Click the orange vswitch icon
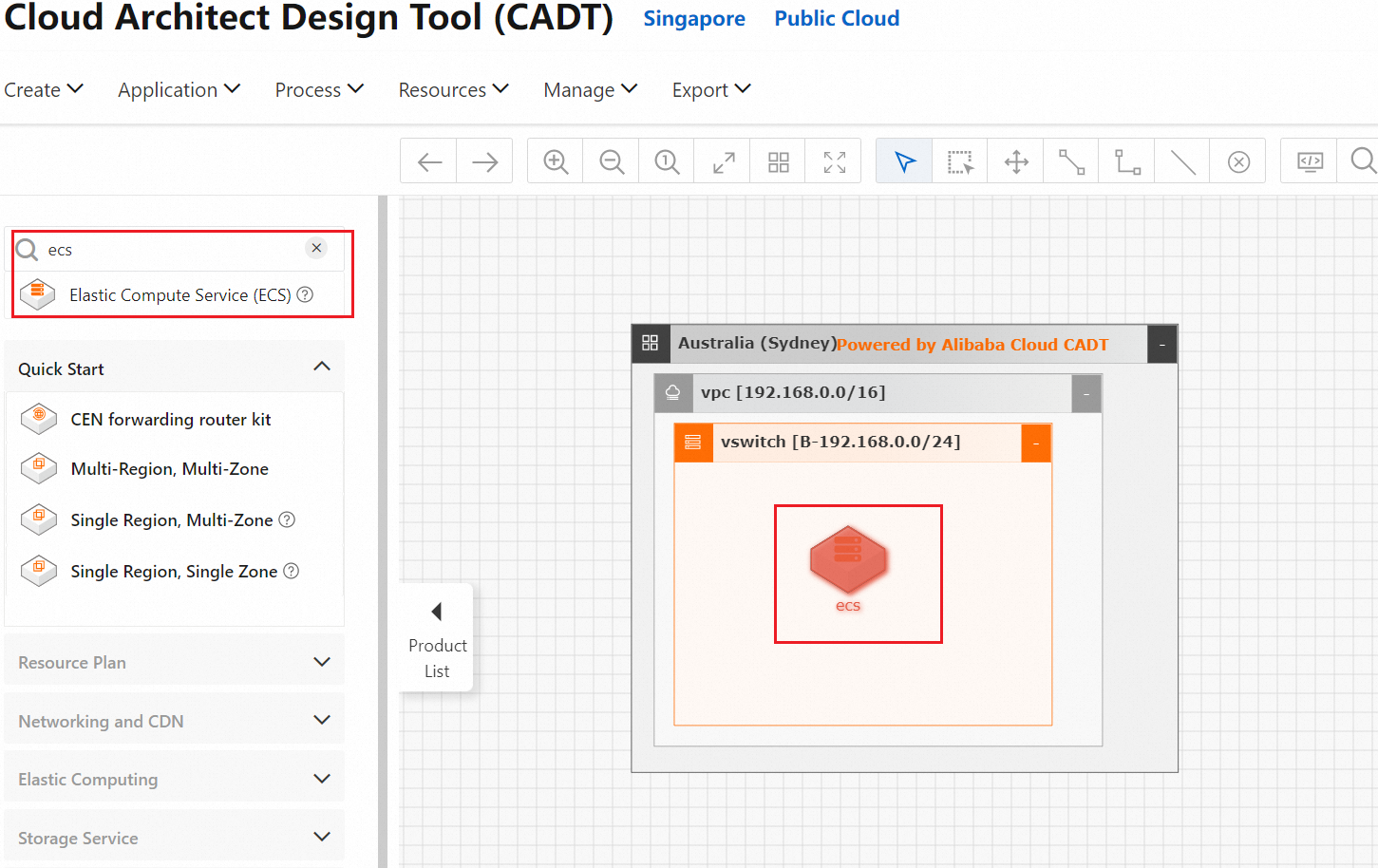Image resolution: width=1378 pixels, height=868 pixels. [692, 443]
